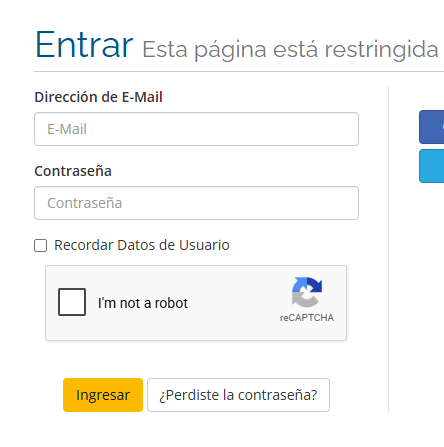Click the Dirección de E-Mail label

coord(98,97)
